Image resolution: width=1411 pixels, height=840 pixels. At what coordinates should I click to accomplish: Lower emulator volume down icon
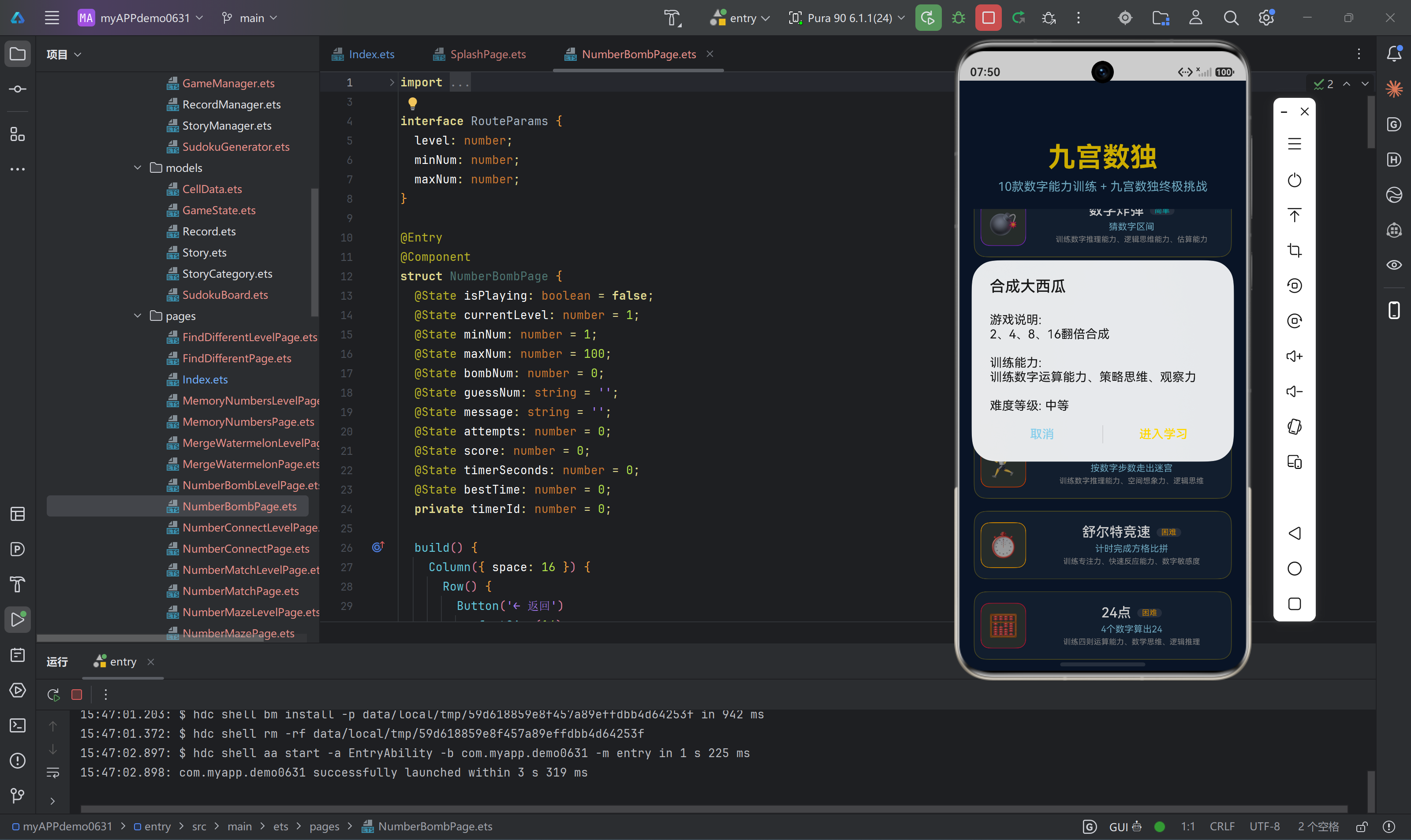point(1294,391)
